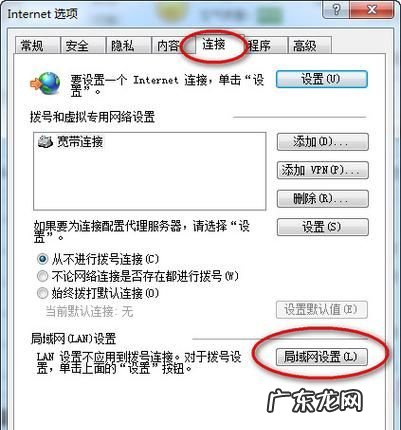Open 局域网设置(L) button
This screenshot has height=430, width=401.
pos(322,357)
